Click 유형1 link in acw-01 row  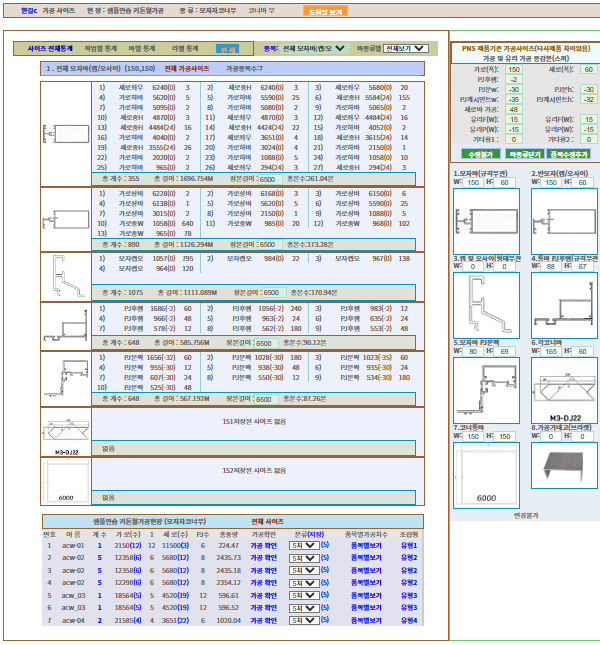(409, 545)
